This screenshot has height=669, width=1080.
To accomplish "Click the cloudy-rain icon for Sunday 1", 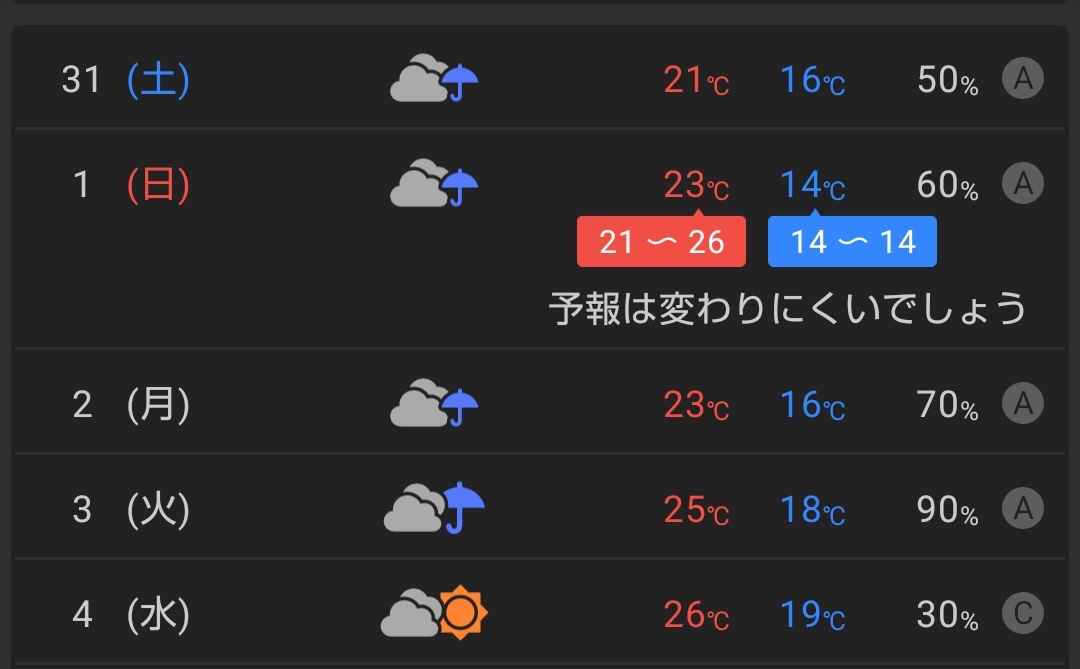I will click(434, 183).
